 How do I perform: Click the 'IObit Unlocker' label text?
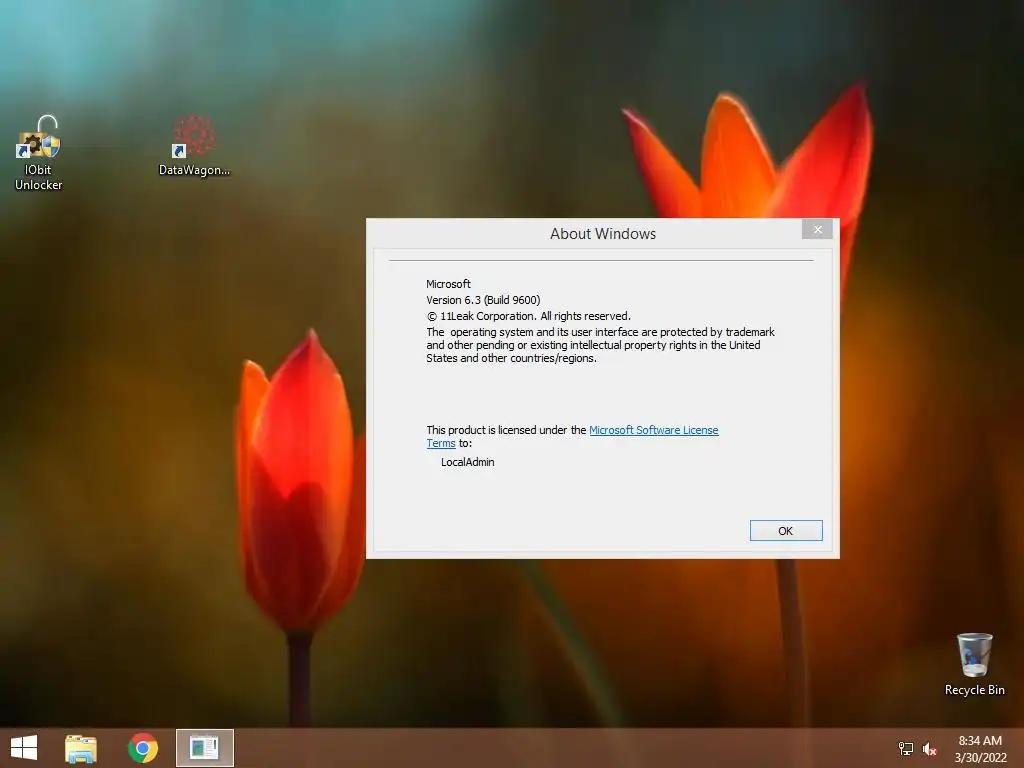pyautogui.click(x=39, y=177)
